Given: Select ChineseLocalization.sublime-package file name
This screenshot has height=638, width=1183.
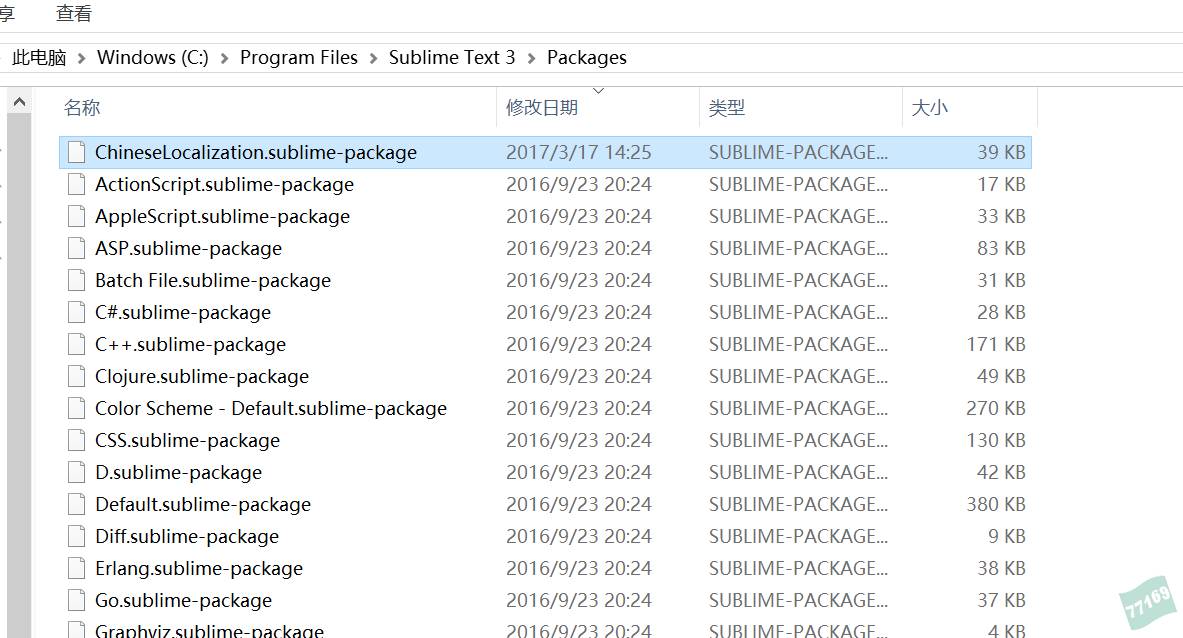Looking at the screenshot, I should pyautogui.click(x=256, y=152).
